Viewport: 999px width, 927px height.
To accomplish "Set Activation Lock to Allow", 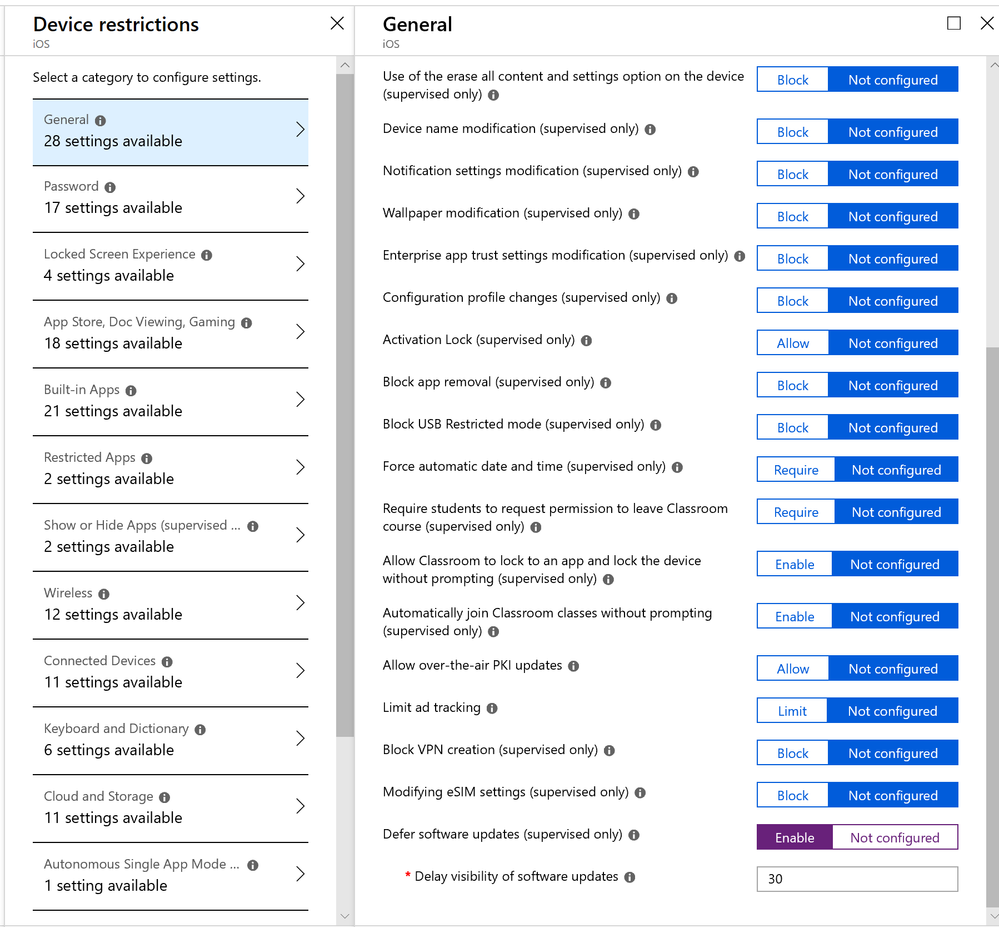I will pos(793,343).
